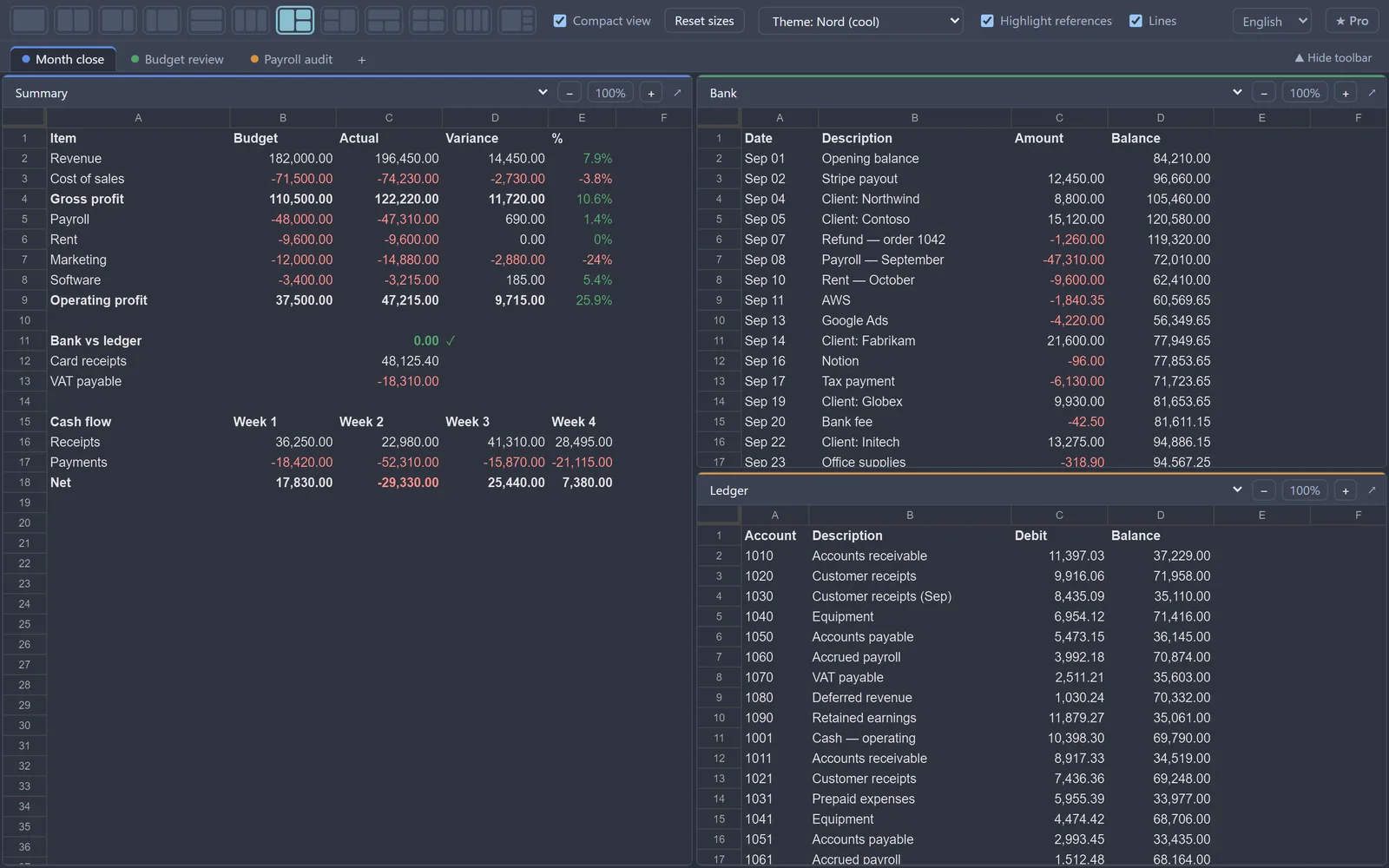Switch to the two stacked rows layout
The image size is (1389, 868).
point(206,20)
